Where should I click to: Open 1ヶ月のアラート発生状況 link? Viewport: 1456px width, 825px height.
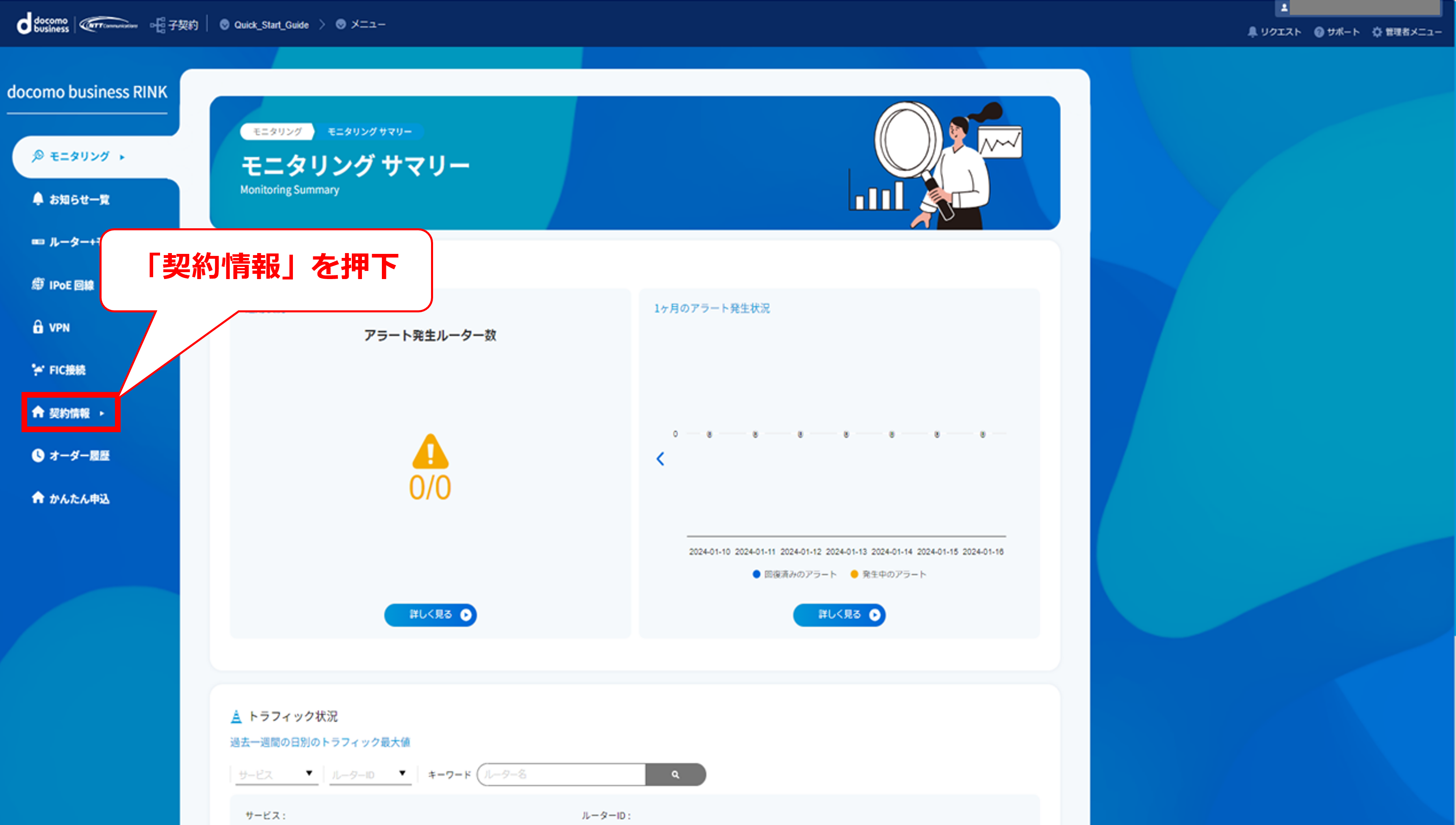click(x=712, y=308)
